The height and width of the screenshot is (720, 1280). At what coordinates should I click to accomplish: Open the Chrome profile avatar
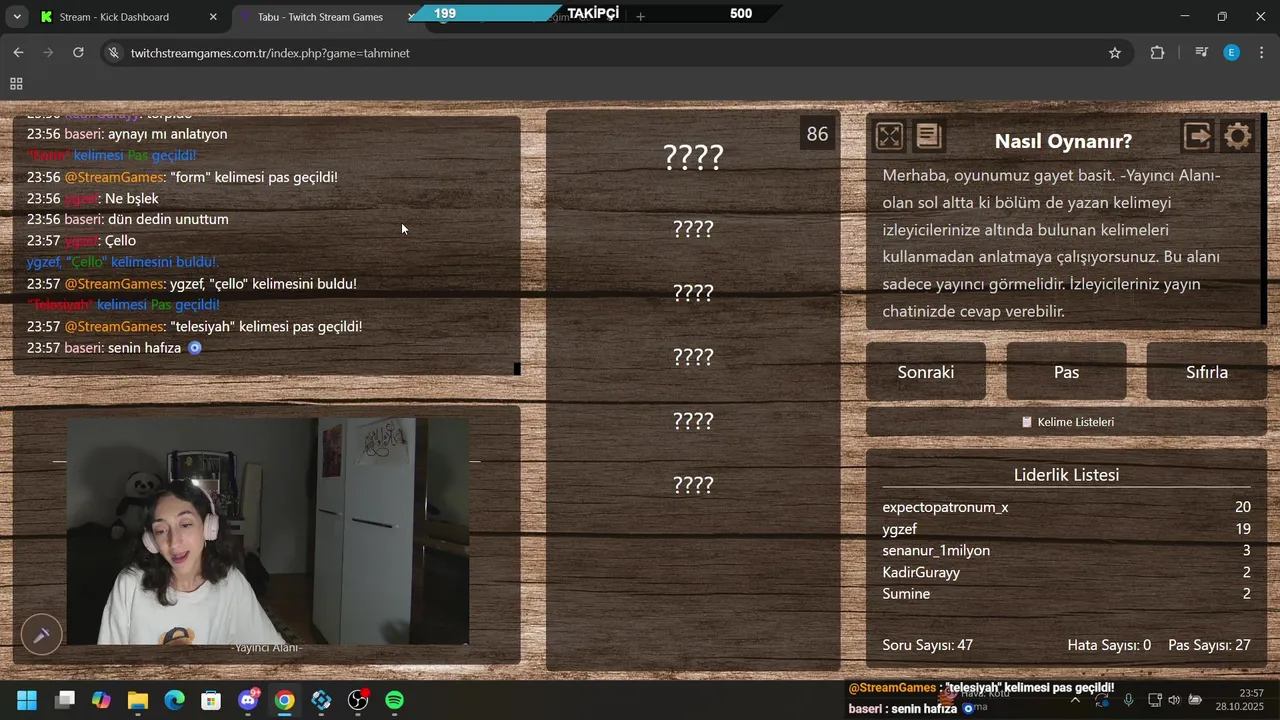tap(1232, 53)
